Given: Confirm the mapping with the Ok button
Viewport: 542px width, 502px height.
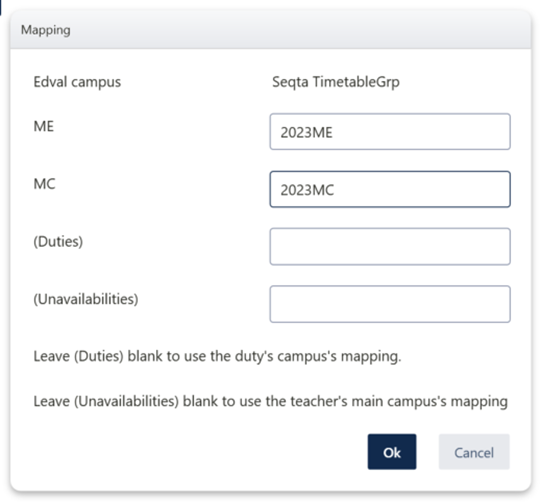Looking at the screenshot, I should pyautogui.click(x=392, y=452).
